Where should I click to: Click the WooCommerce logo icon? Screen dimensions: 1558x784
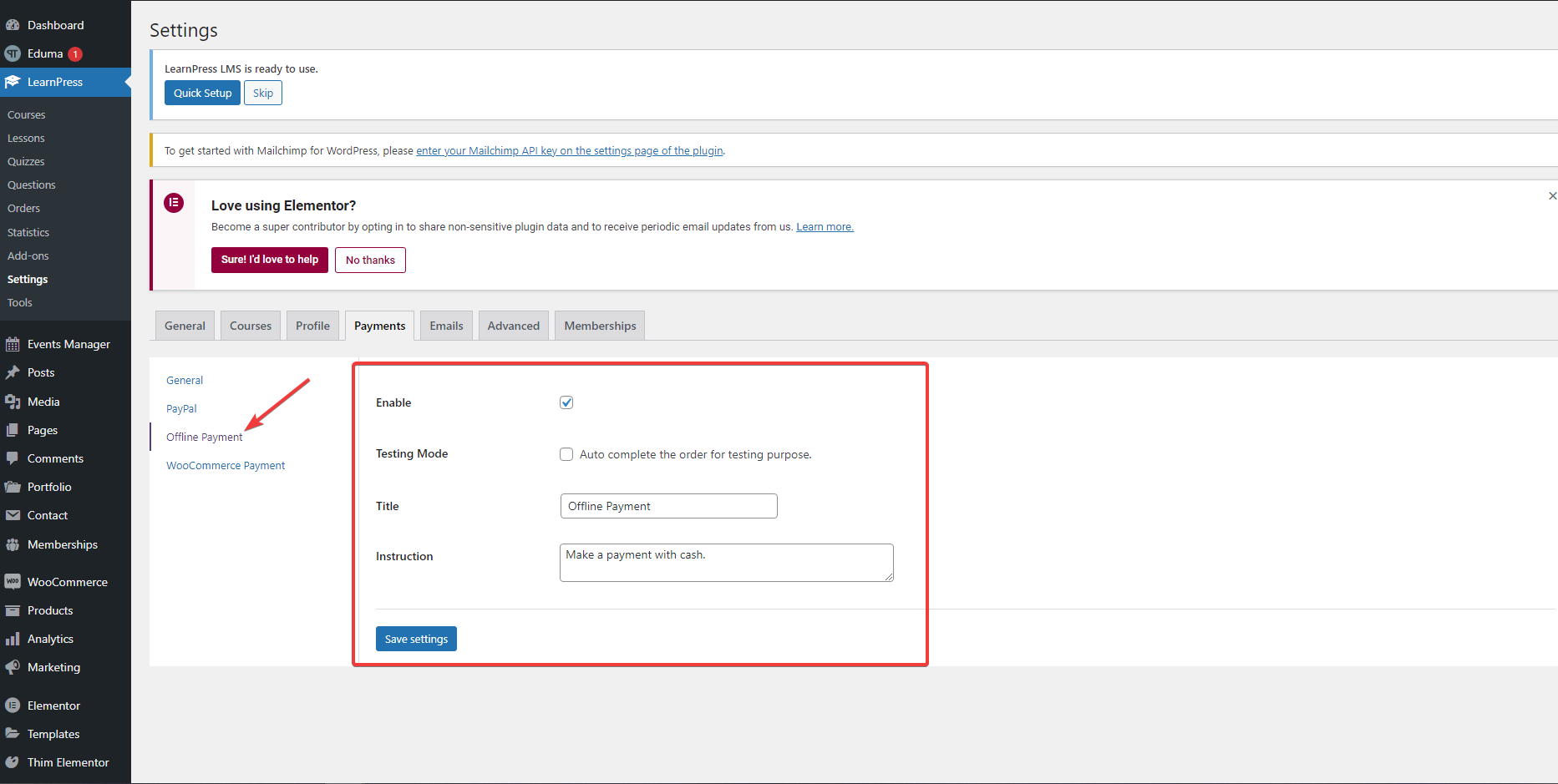tap(13, 582)
